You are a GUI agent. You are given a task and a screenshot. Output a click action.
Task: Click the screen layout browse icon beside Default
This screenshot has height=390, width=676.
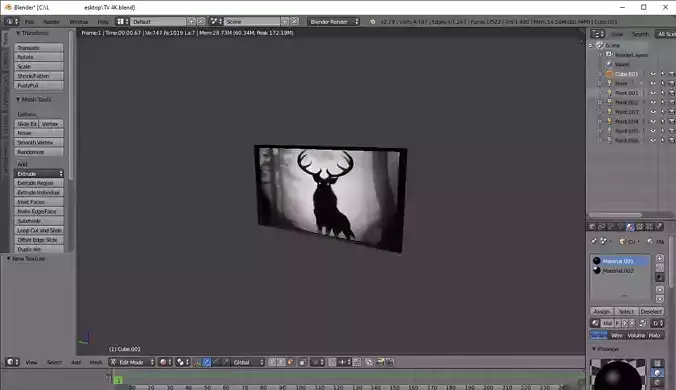click(121, 21)
